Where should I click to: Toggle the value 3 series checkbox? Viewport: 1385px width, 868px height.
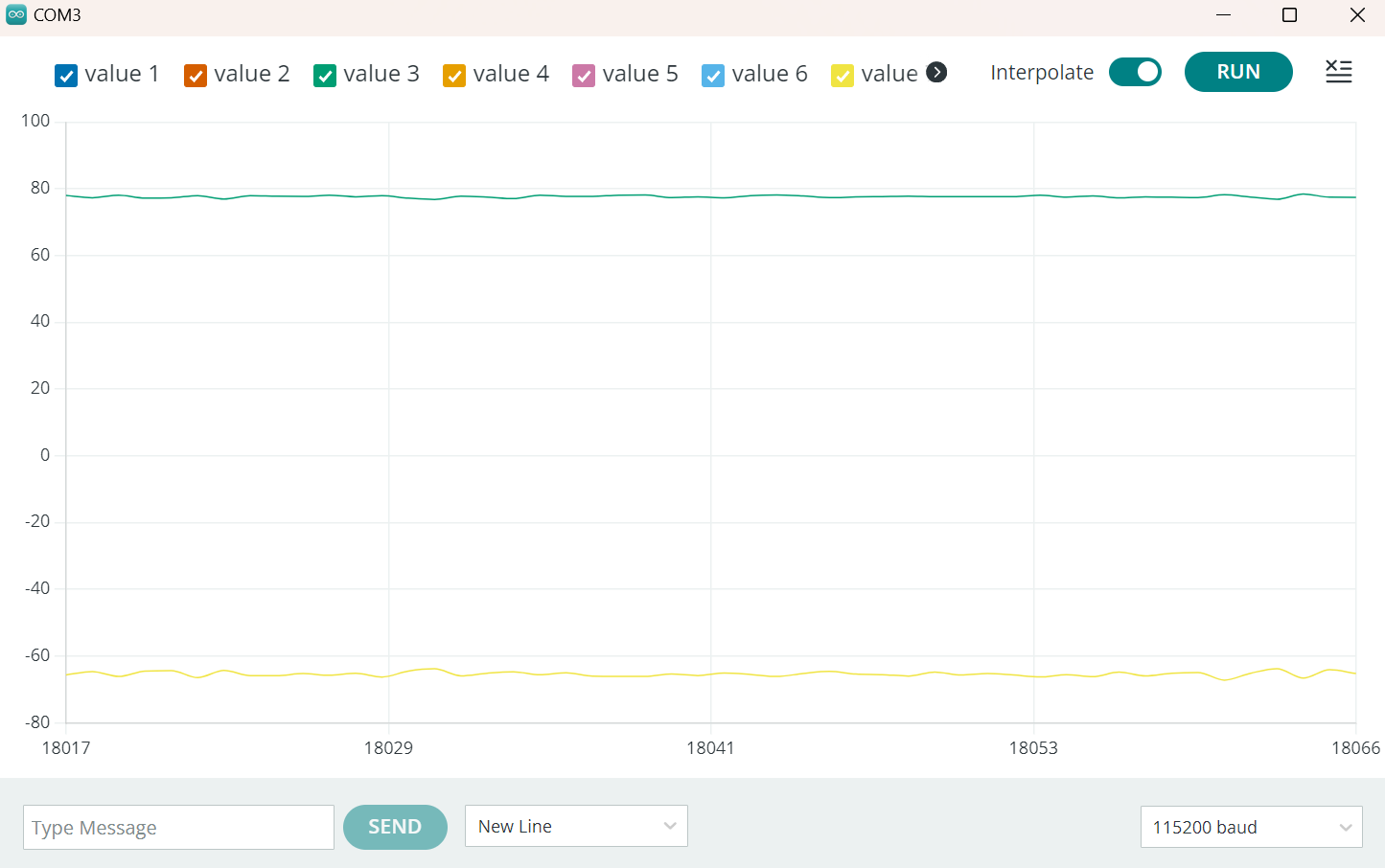tap(325, 76)
